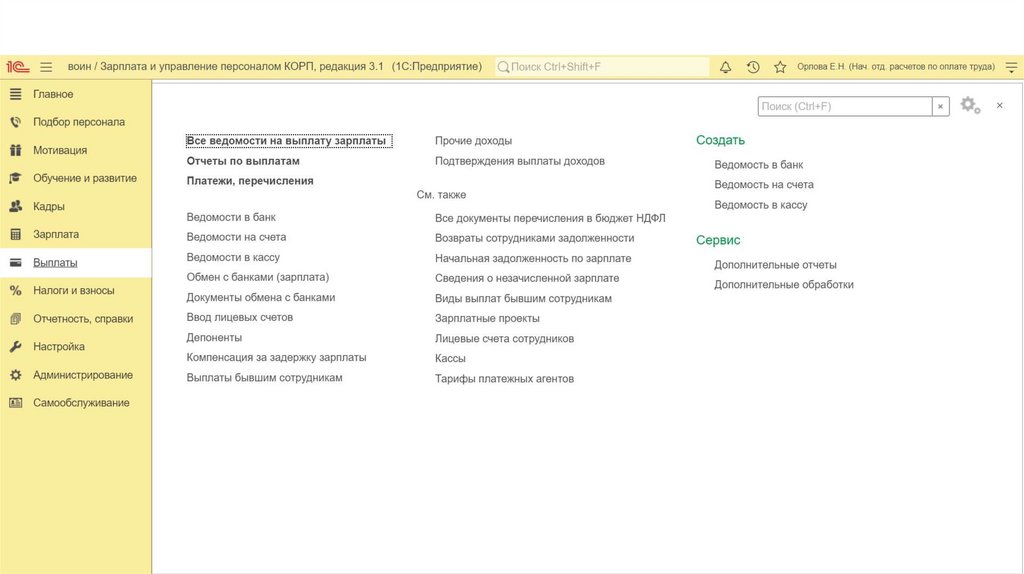Open Все ведомости на выплату зарплаты

coord(286,141)
